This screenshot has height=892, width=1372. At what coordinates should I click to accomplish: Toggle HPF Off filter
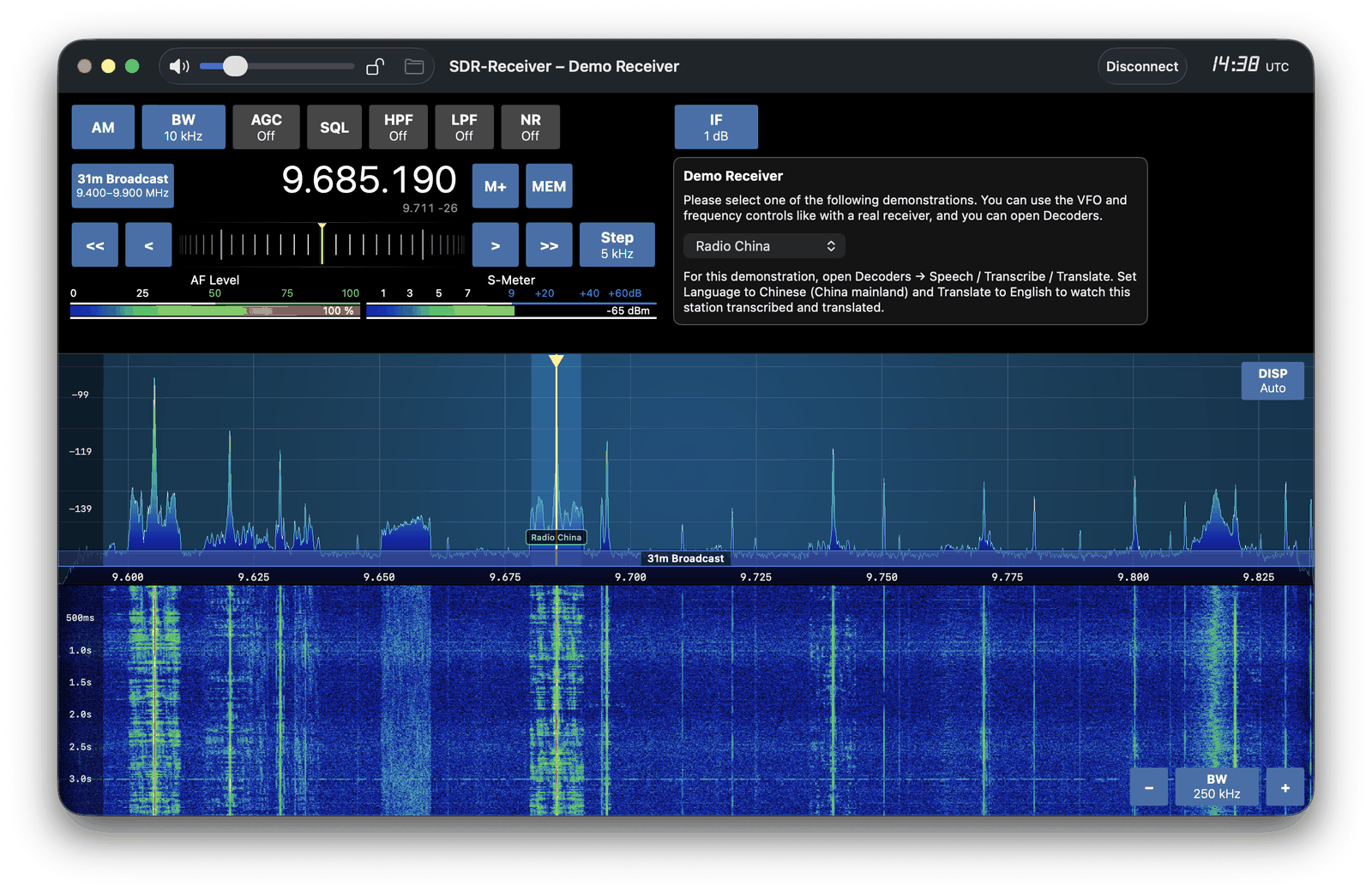pyautogui.click(x=398, y=127)
